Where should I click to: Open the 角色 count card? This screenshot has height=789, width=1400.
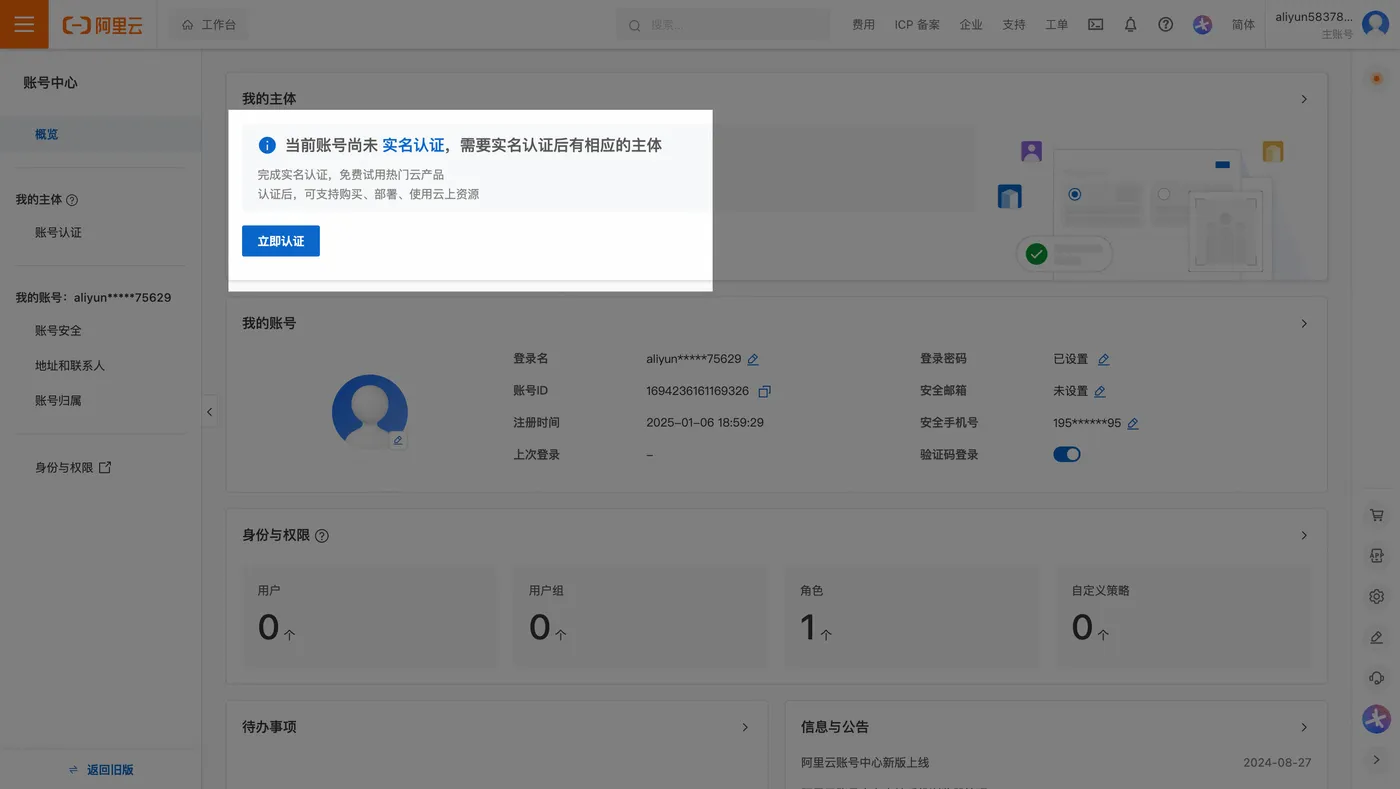912,617
